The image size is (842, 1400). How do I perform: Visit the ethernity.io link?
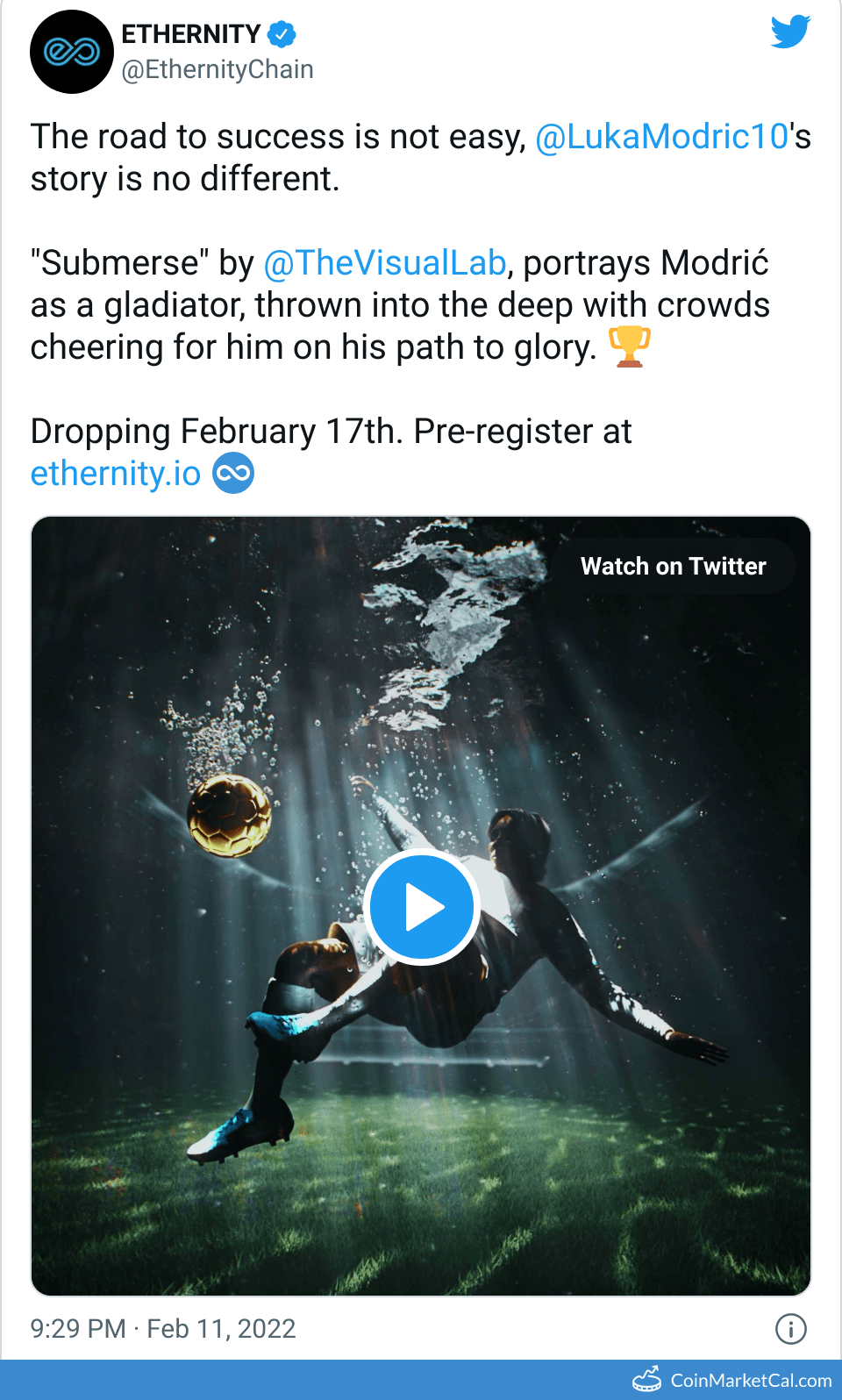coord(116,474)
